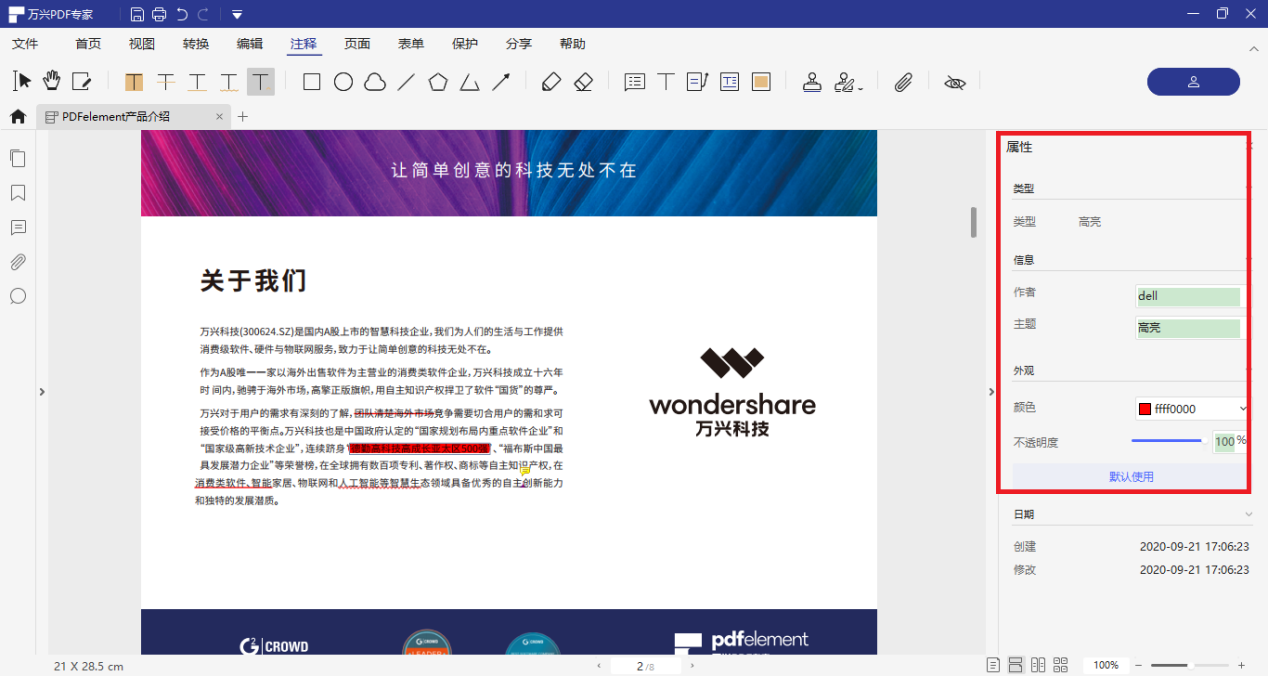The image size is (1268, 676).
Task: Select the Hand tool in the toolbar
Action: [51, 81]
